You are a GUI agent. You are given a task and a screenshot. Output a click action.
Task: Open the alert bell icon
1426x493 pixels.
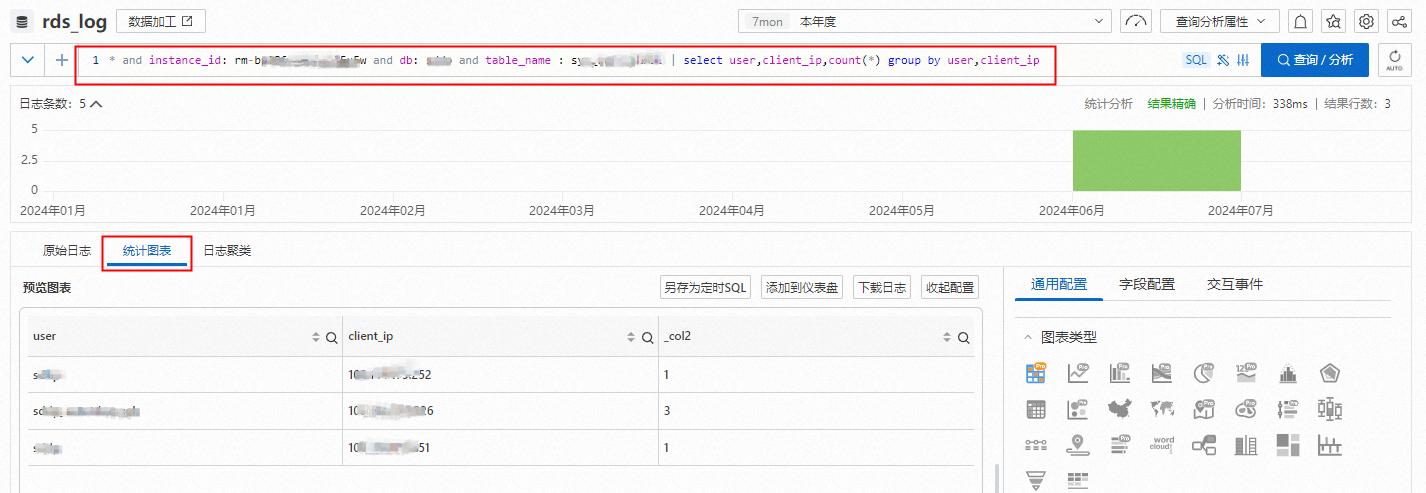click(x=1301, y=21)
